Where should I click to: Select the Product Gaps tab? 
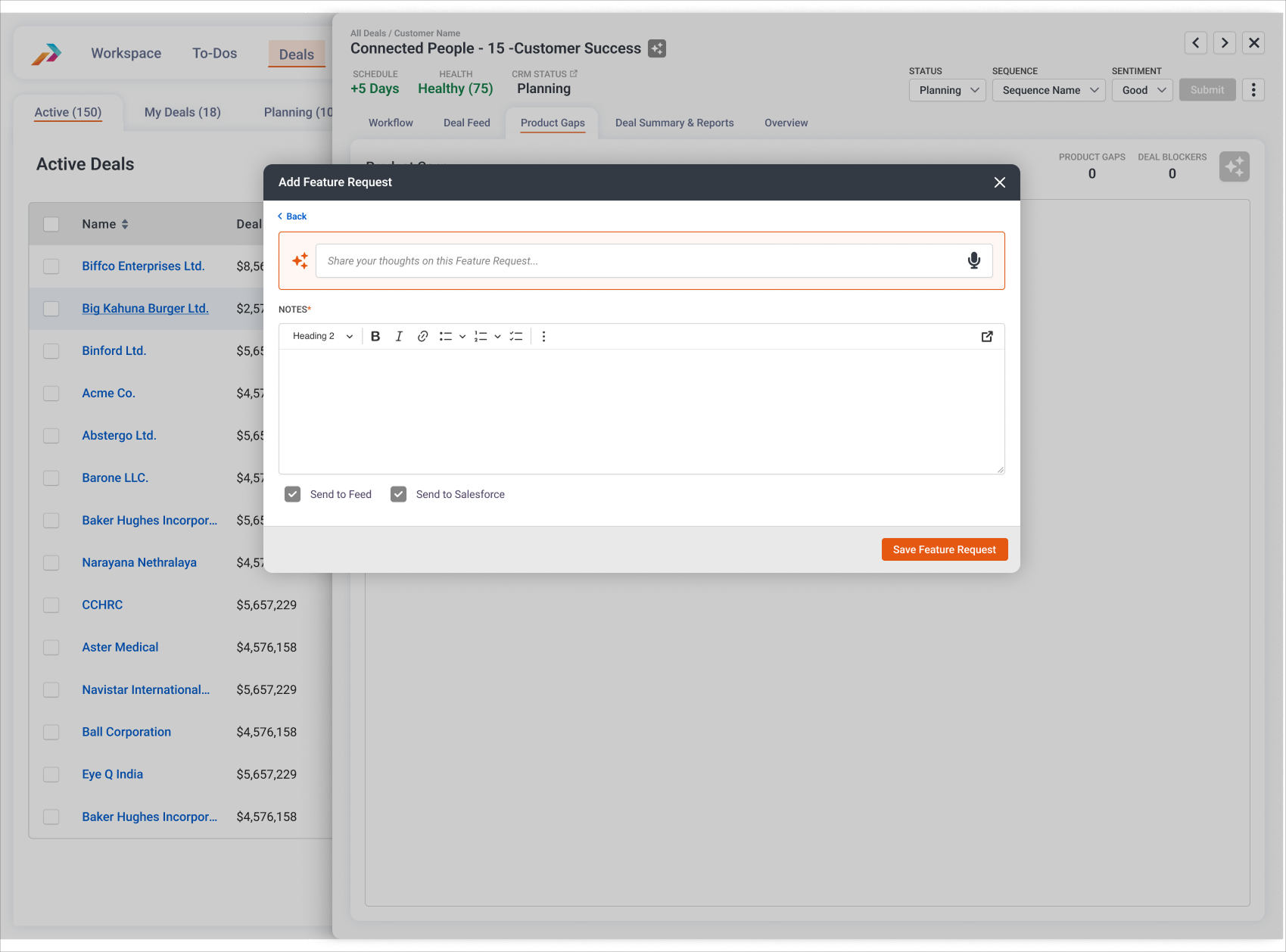tap(553, 123)
